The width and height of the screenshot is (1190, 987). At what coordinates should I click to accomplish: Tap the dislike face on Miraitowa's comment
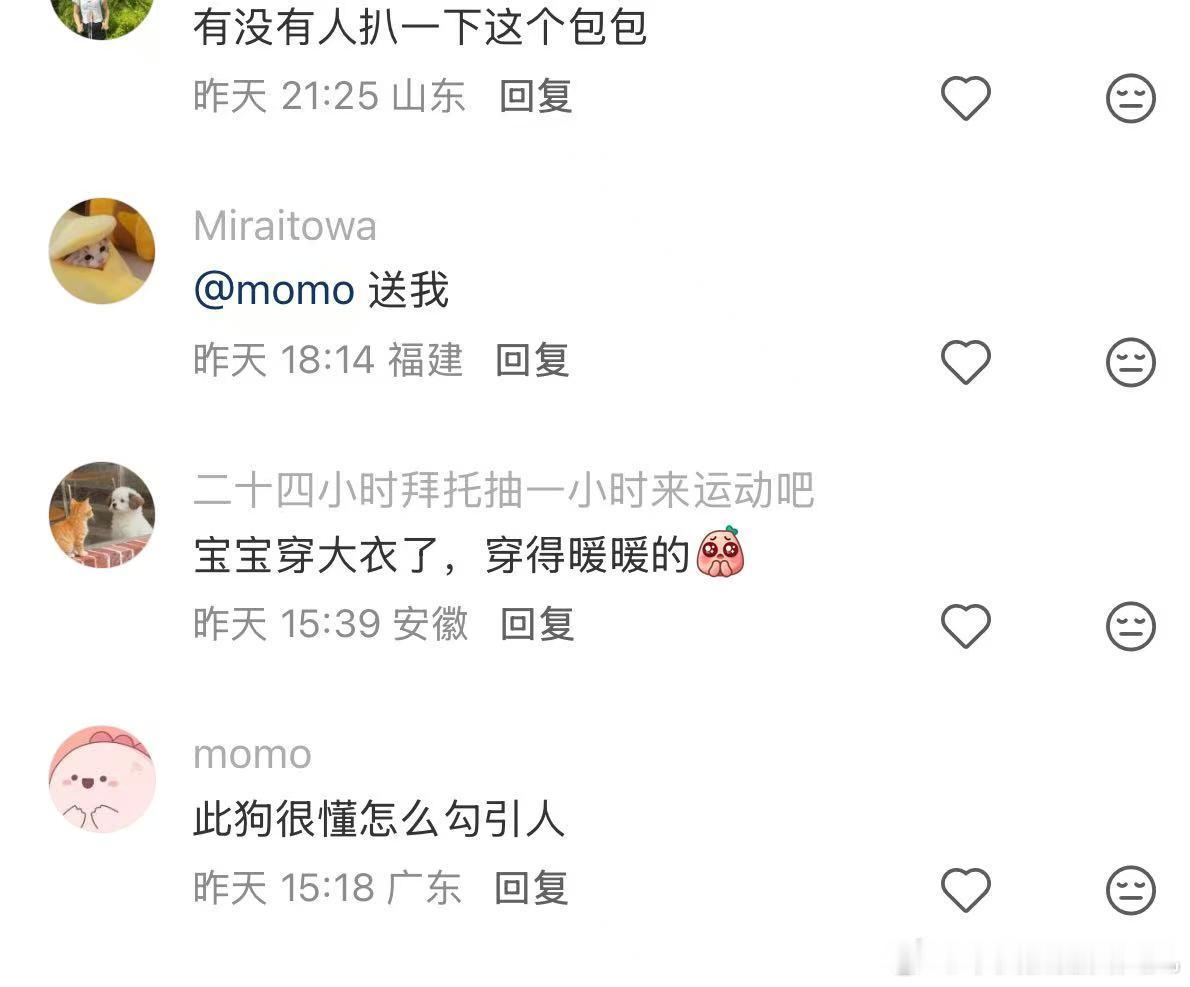1131,362
